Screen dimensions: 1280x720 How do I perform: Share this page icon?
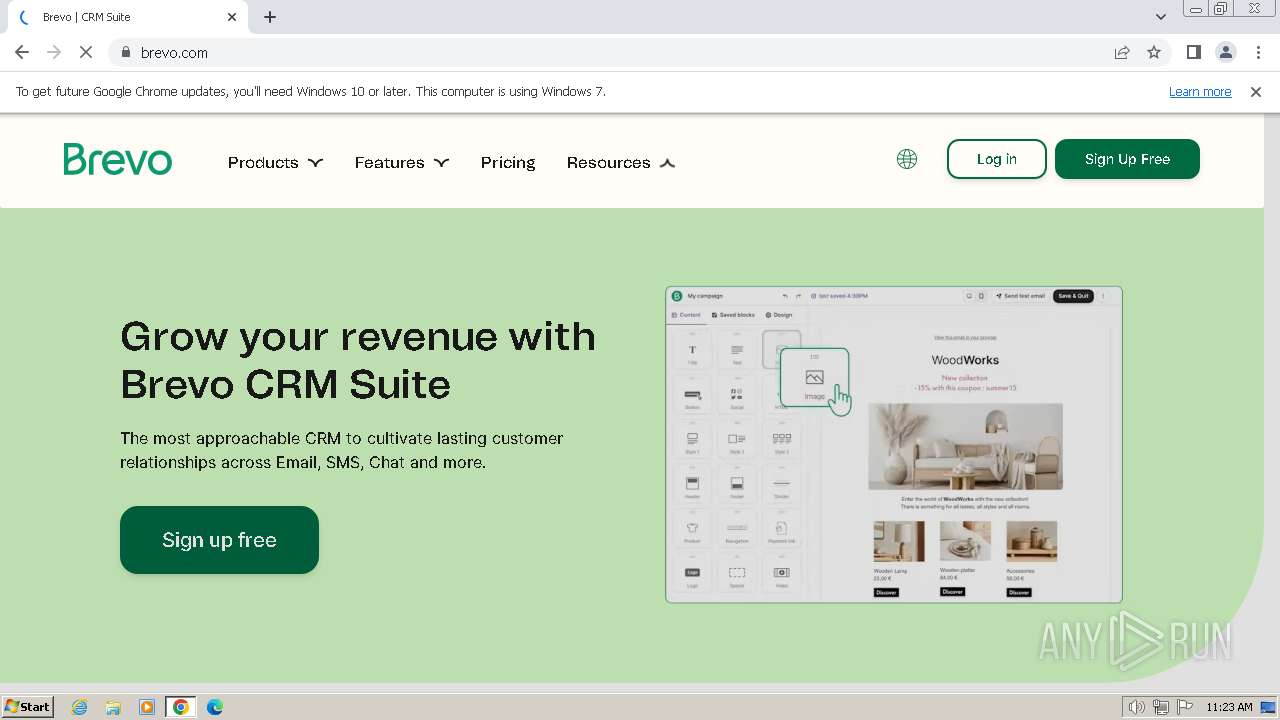coord(1122,52)
